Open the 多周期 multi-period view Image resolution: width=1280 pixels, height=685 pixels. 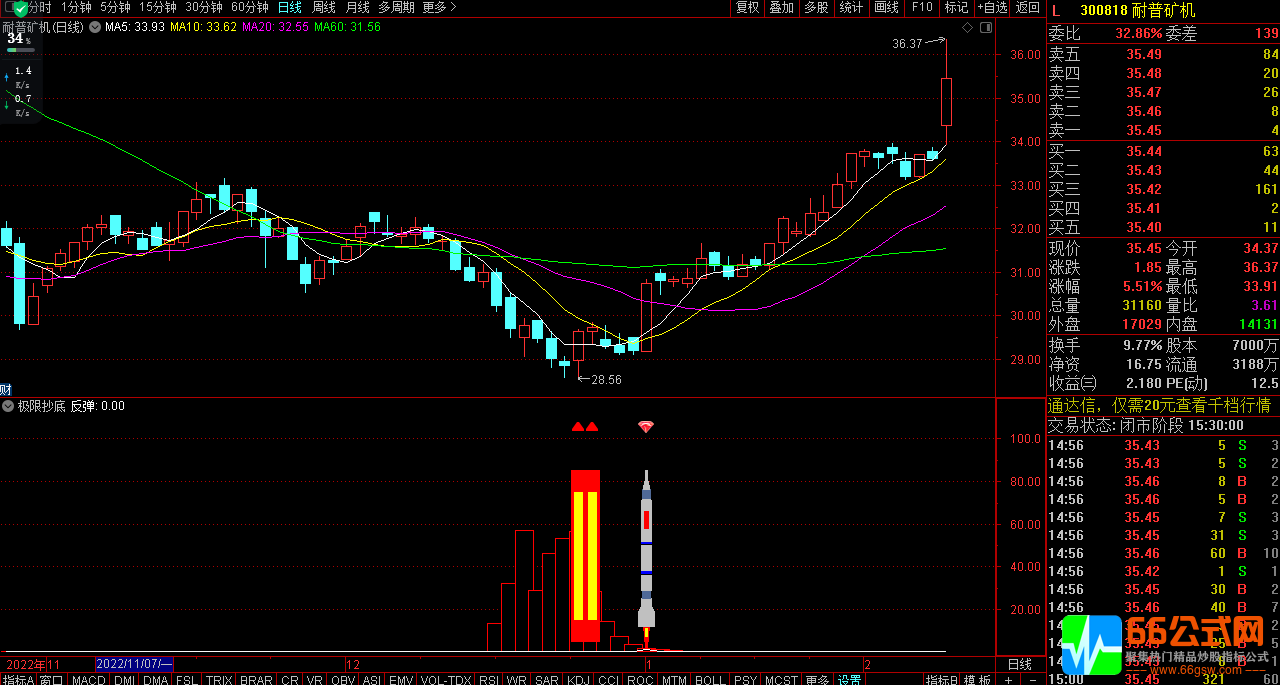(397, 7)
